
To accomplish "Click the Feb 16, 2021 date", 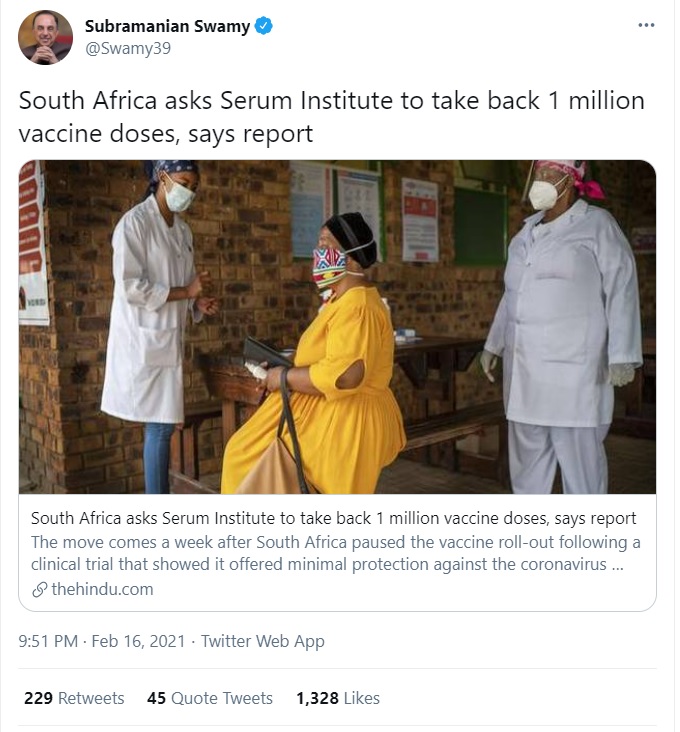I will click(x=138, y=641).
